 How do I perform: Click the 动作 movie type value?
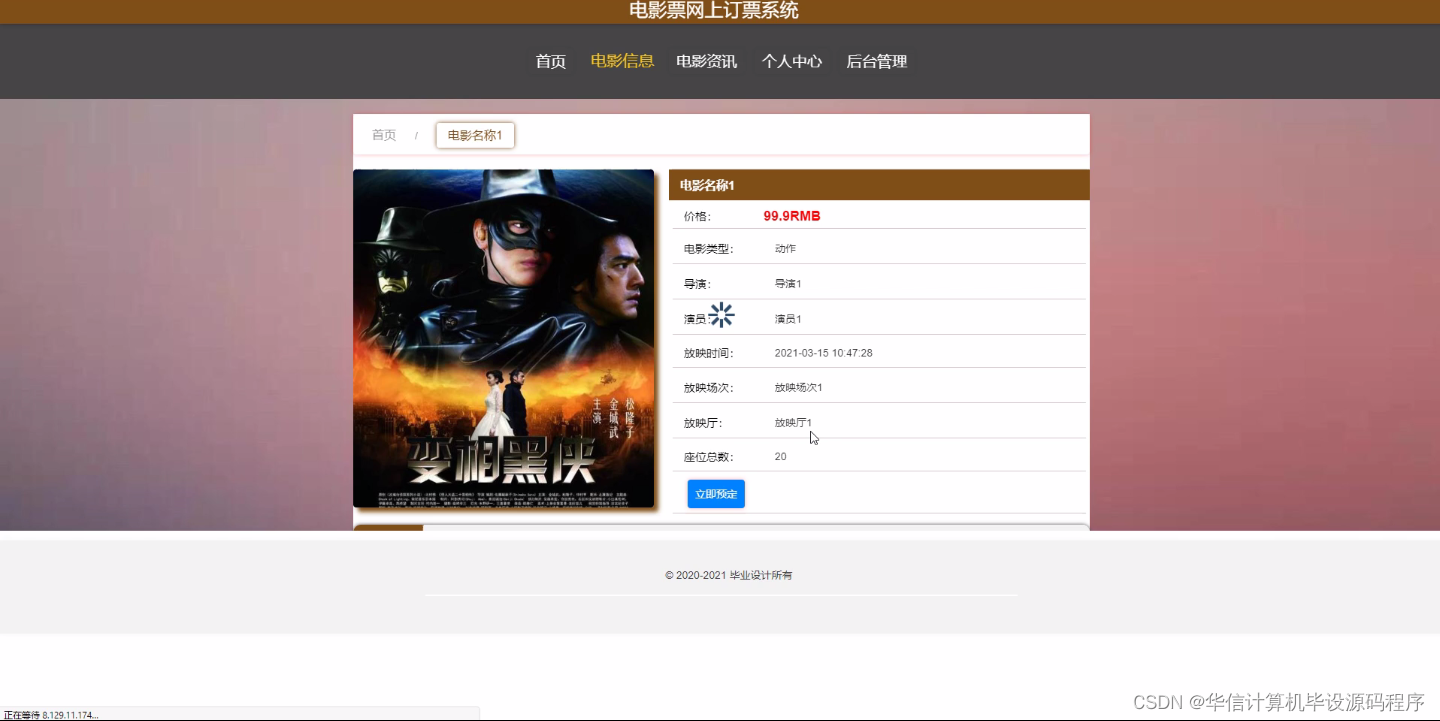coord(785,248)
